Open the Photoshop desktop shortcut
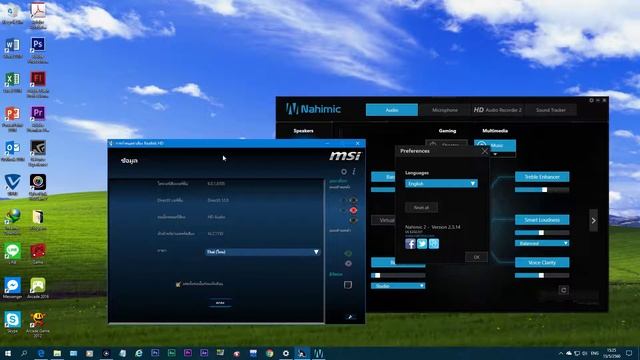 coord(38,50)
